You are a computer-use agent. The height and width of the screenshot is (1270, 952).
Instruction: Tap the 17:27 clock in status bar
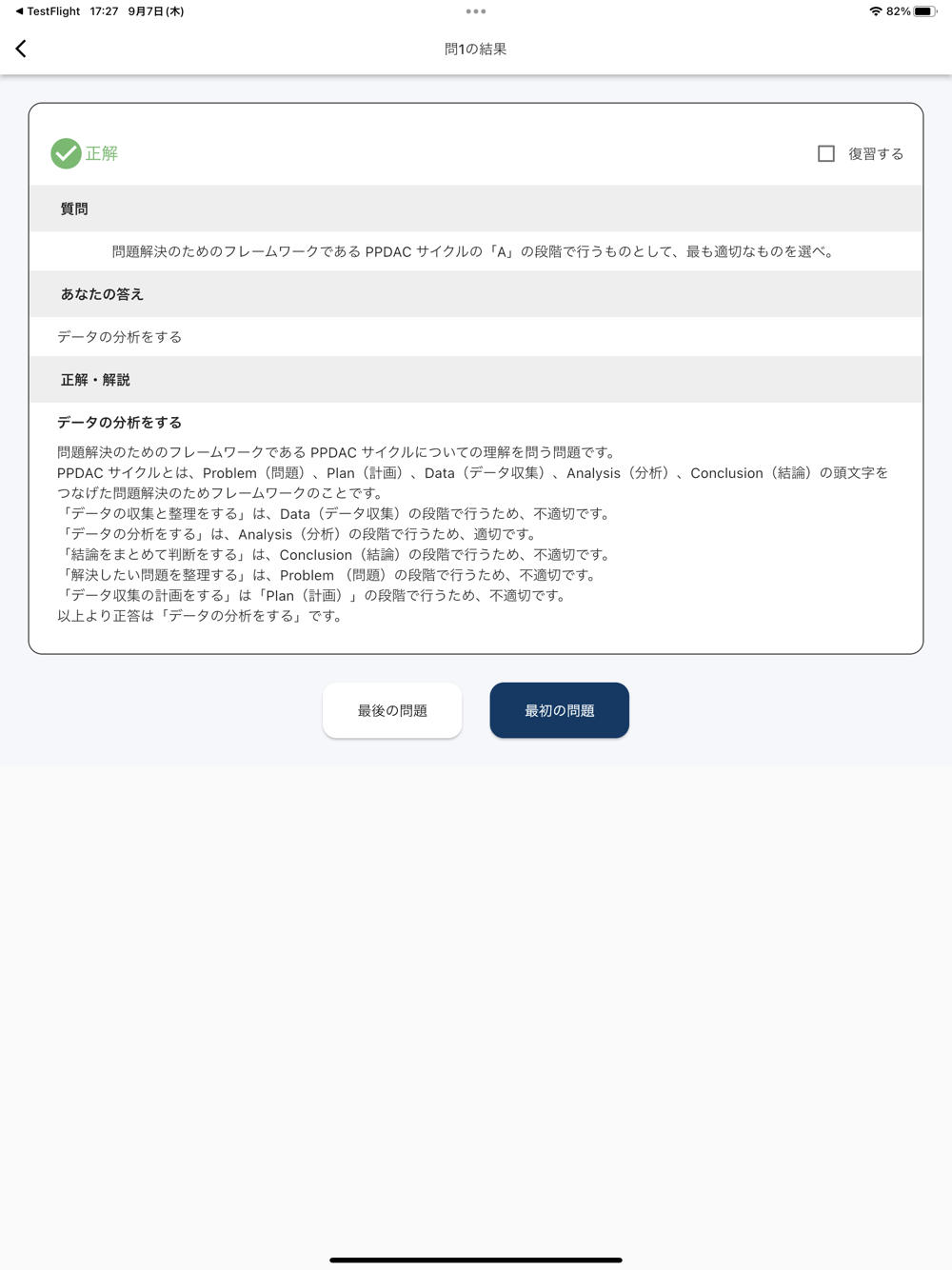tap(104, 11)
